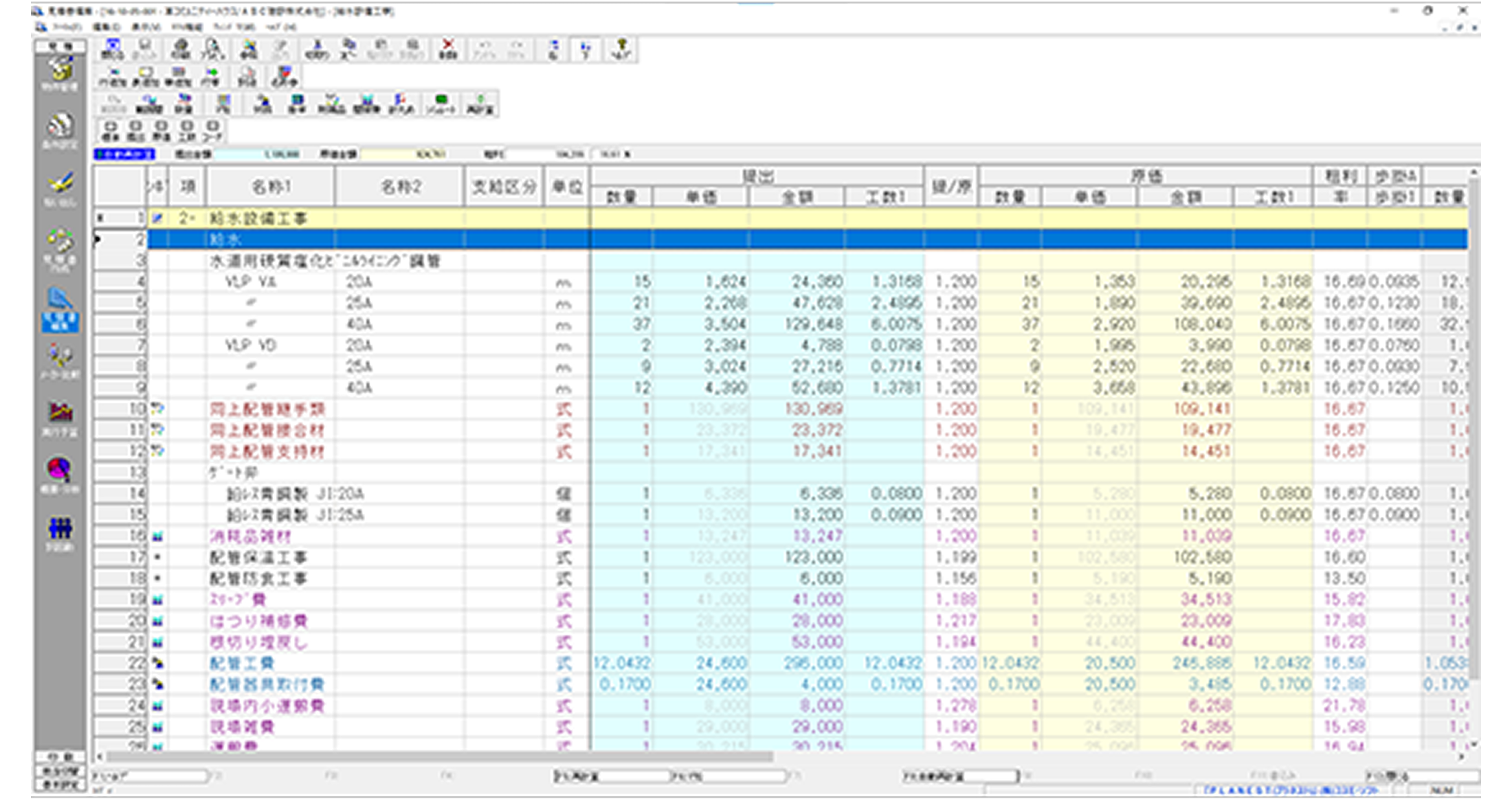Expand the 分析 group header at sidebar bottom
This screenshot has width=1512, height=805.
click(x=60, y=756)
